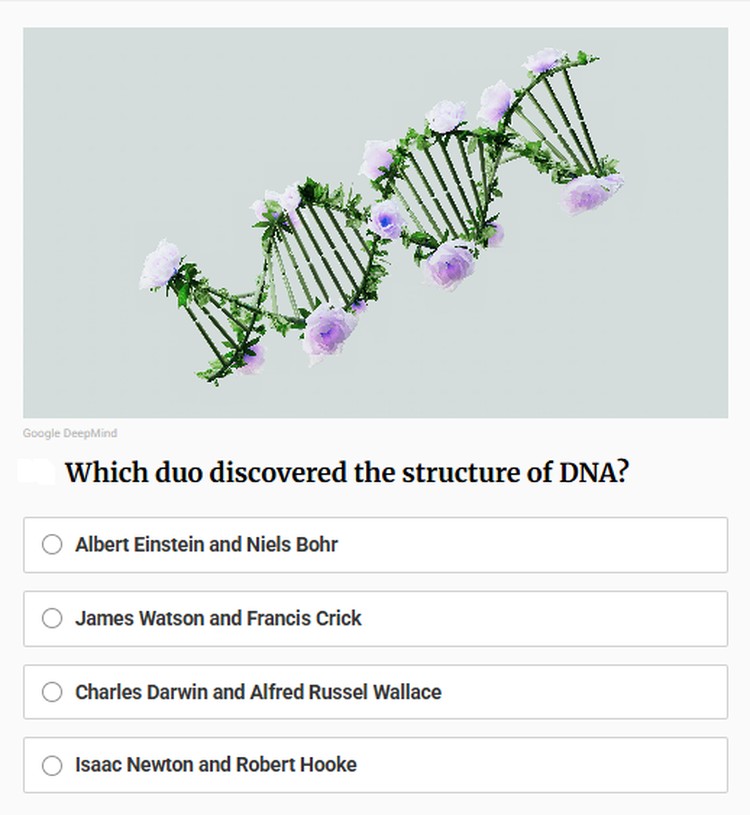
Task: Select the Albert Einstein and Niels Bohr radio button
Action: click(x=52, y=545)
